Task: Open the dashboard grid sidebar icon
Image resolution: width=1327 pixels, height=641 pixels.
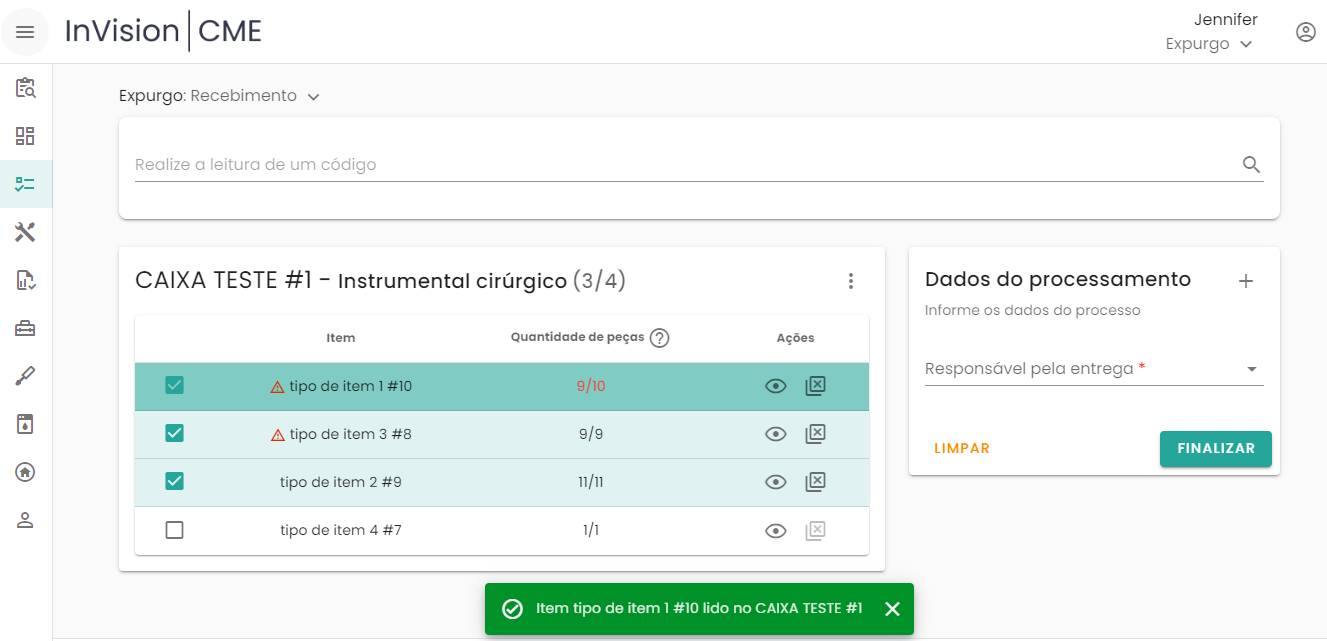Action: [25, 136]
